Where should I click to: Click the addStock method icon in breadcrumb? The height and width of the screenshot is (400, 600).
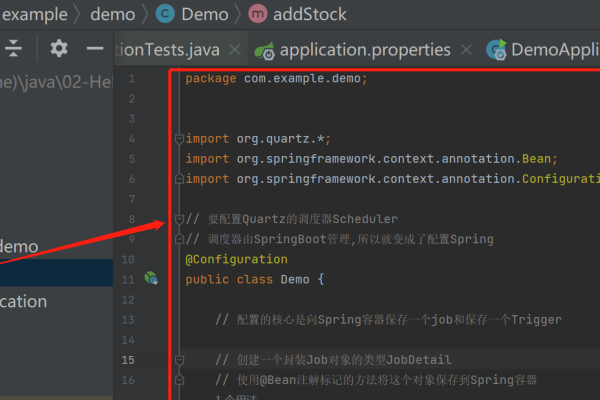pyautogui.click(x=257, y=14)
